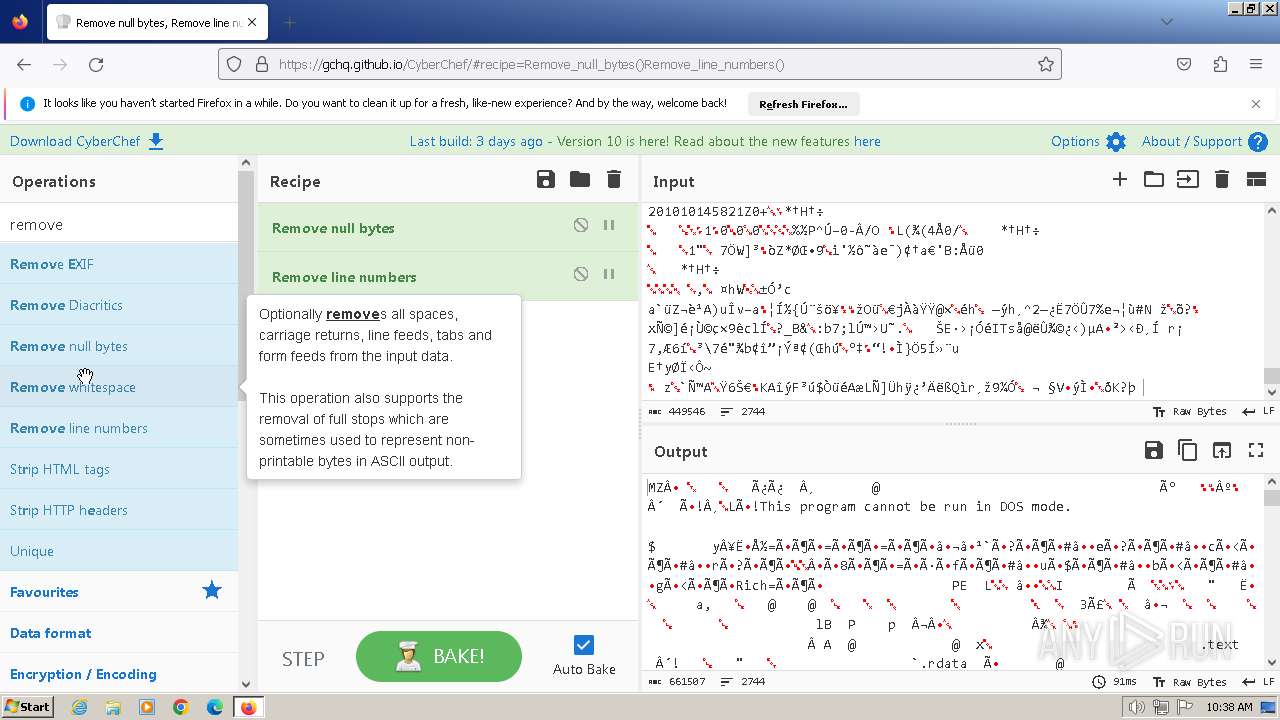Select the Strip HTTP headers operation
This screenshot has height=720, width=1280.
pos(119,510)
